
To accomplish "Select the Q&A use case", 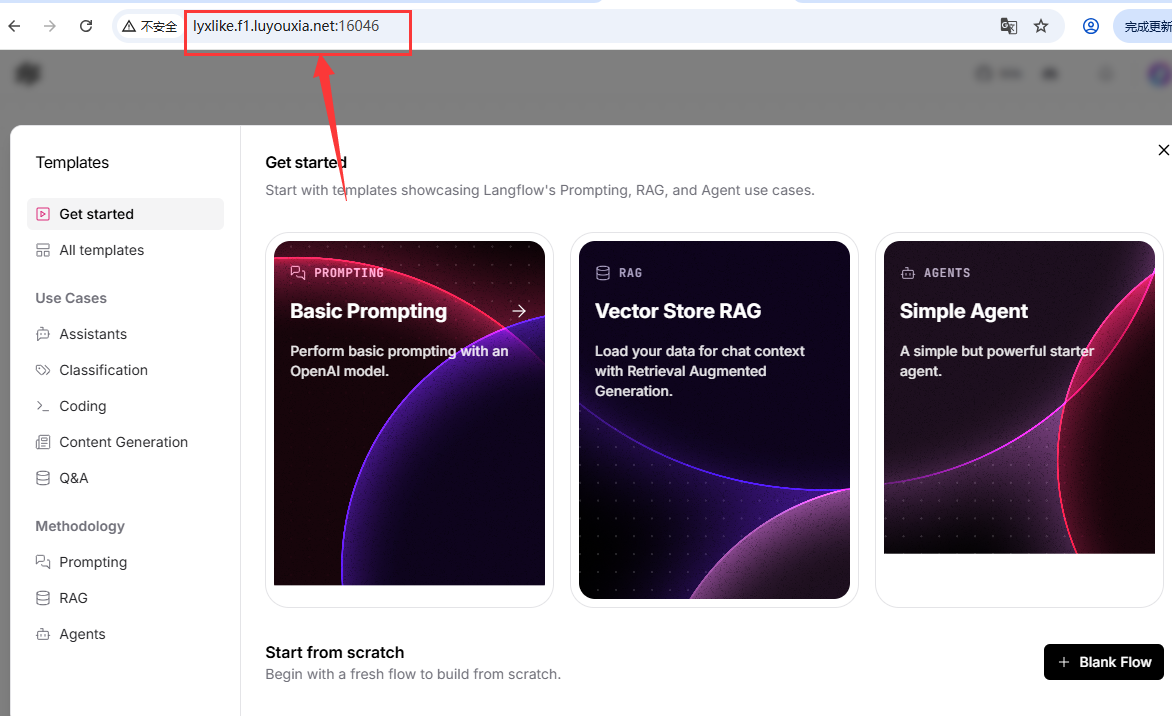I will pyautogui.click(x=126, y=478).
